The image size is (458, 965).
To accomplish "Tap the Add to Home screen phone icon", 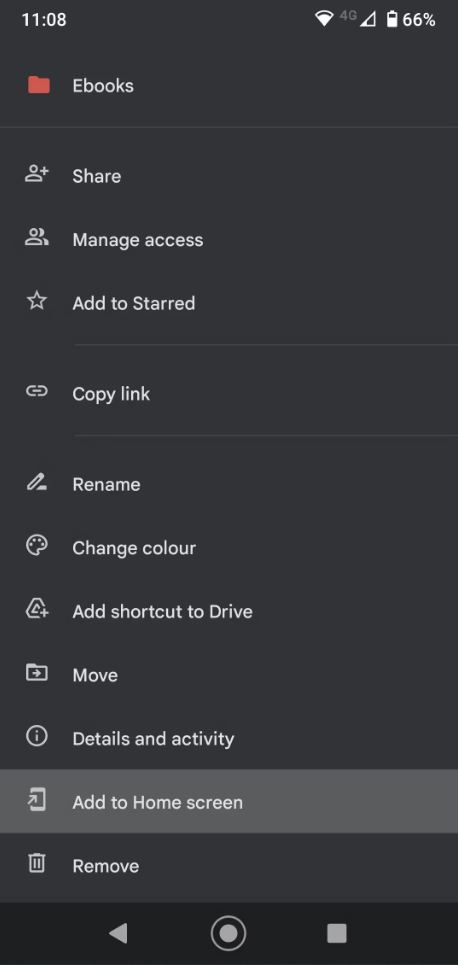I will [x=37, y=801].
